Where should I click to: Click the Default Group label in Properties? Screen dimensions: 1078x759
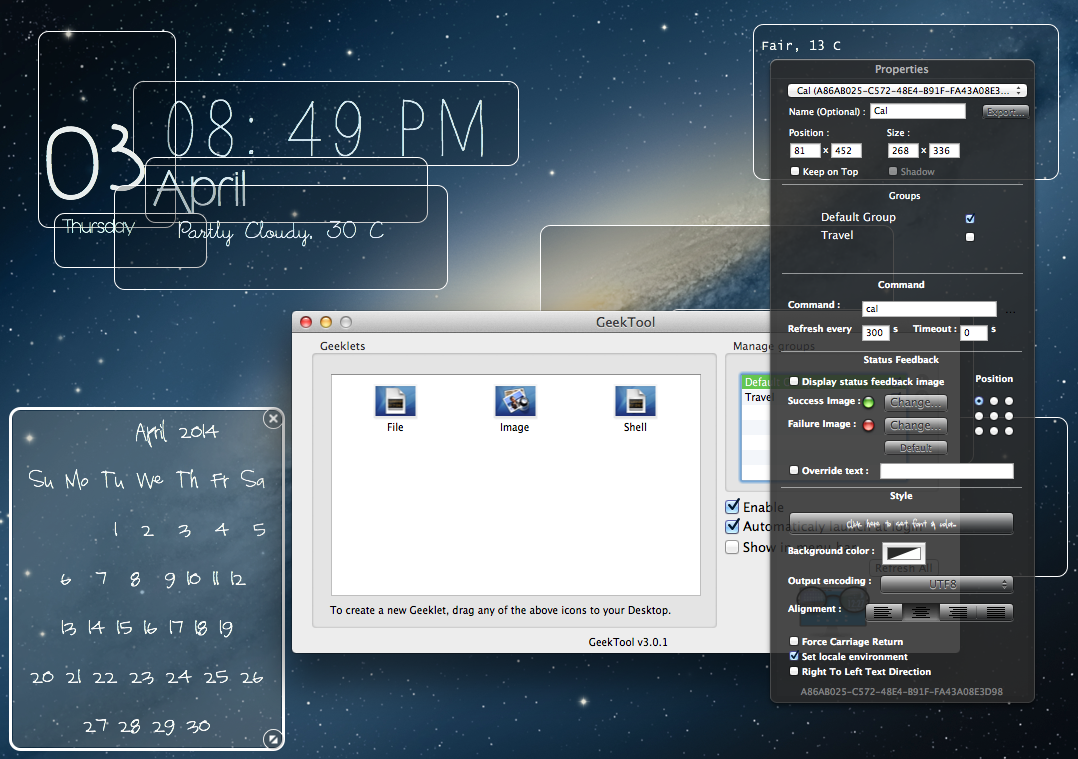coord(858,217)
